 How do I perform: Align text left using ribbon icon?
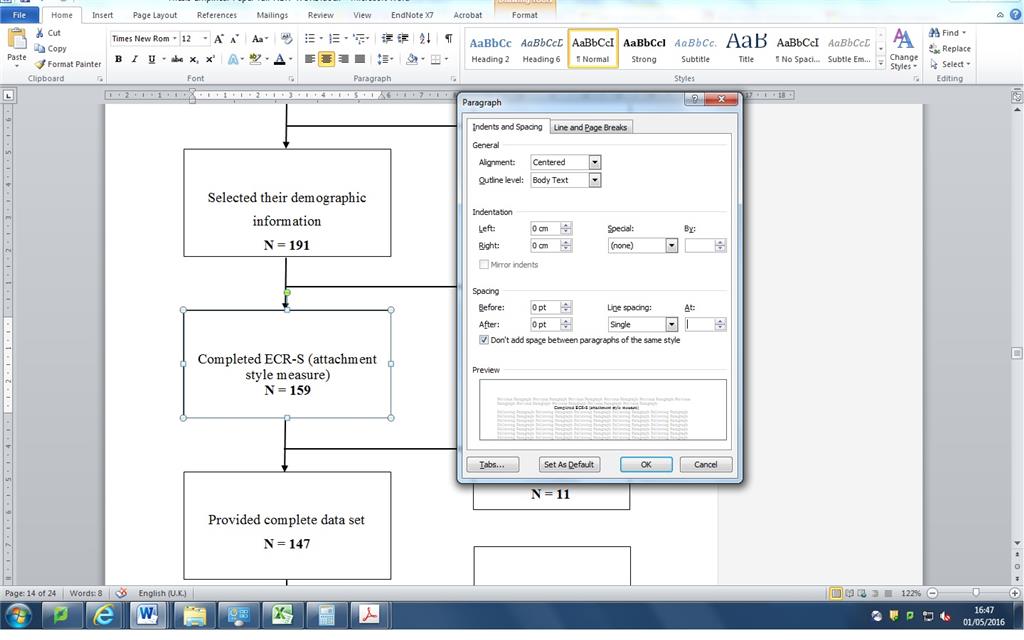click(x=310, y=59)
